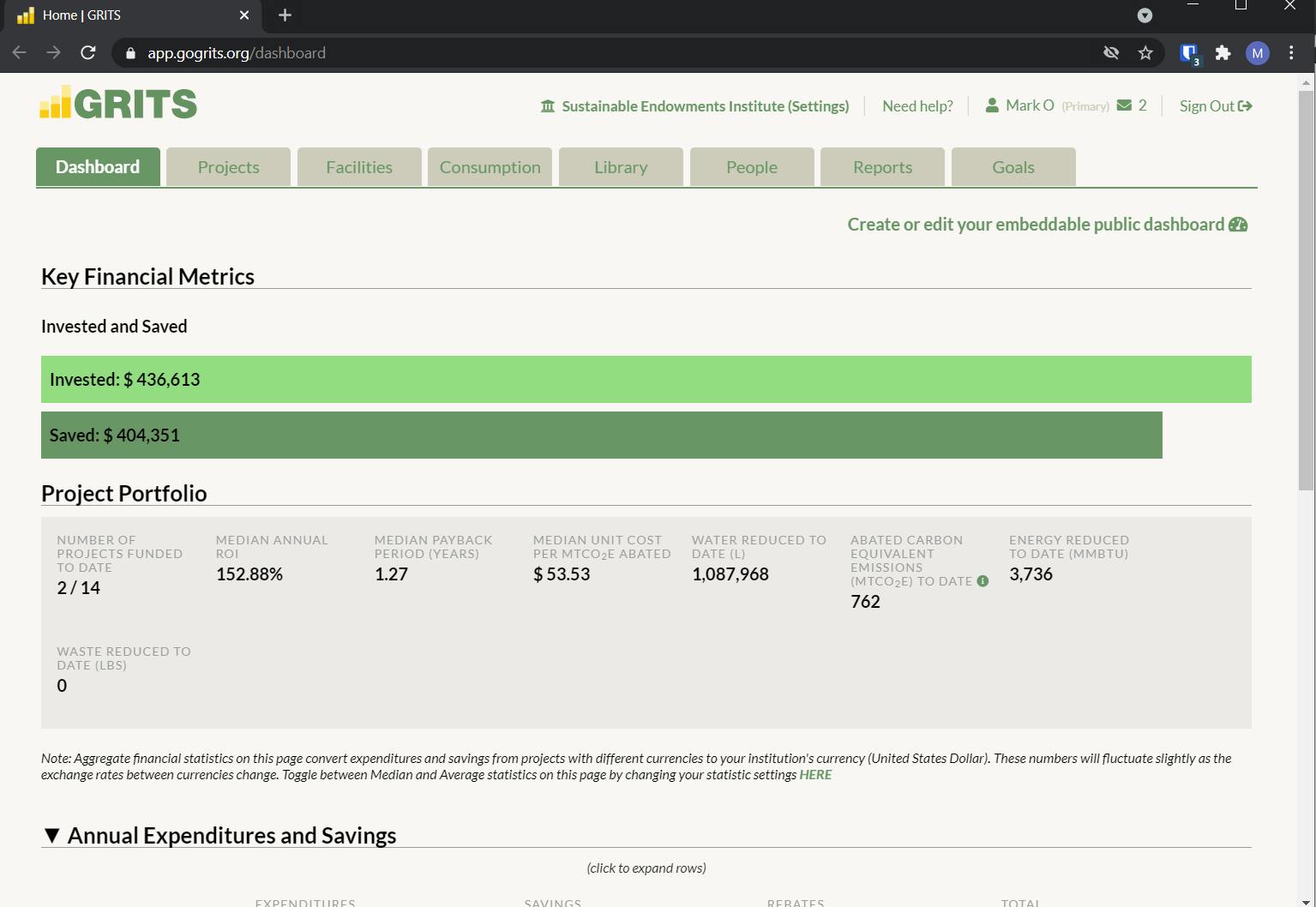Click the GRITS logo icon
Image resolution: width=1316 pixels, height=907 pixels.
click(x=53, y=102)
